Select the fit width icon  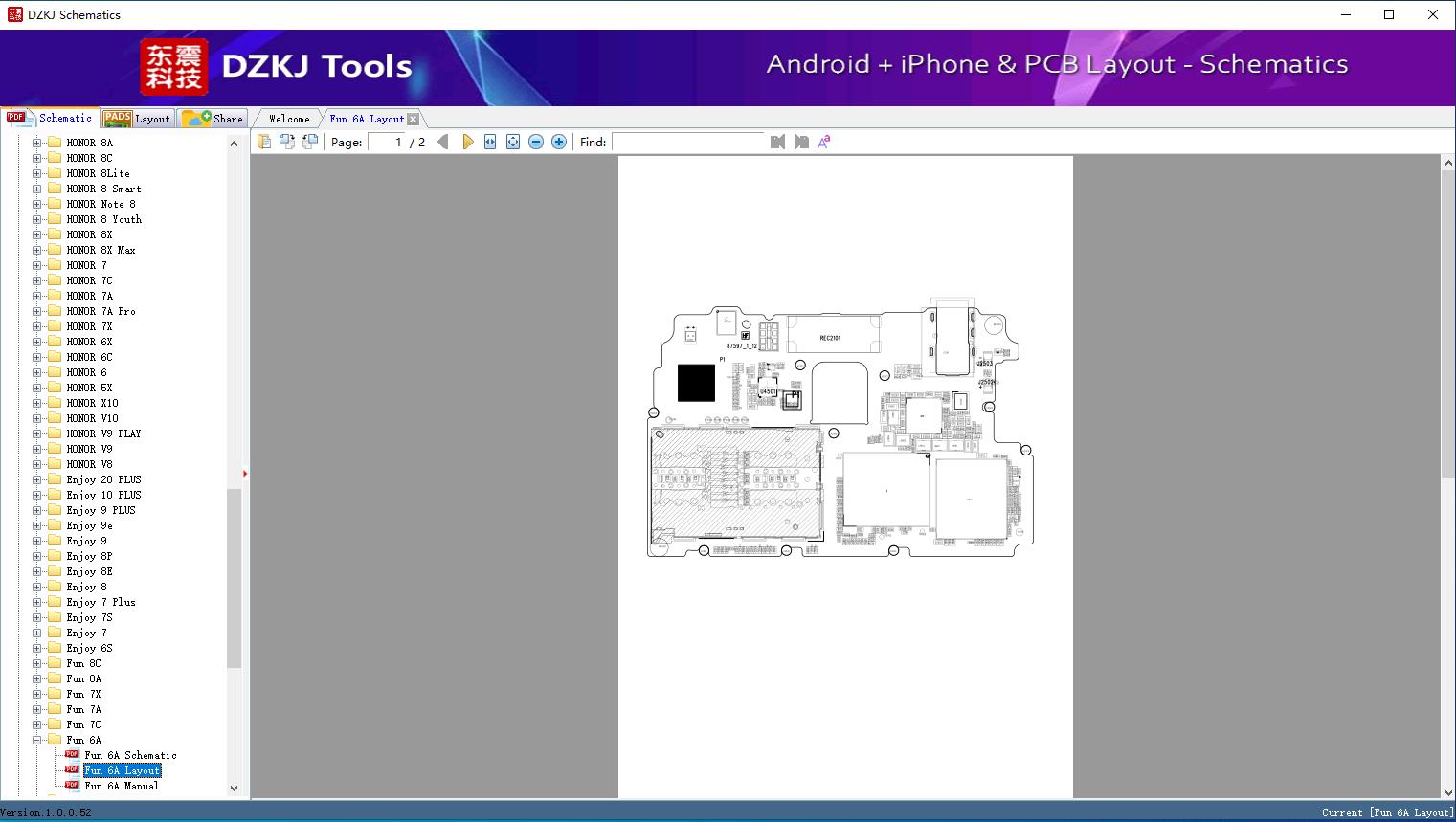coord(490,142)
